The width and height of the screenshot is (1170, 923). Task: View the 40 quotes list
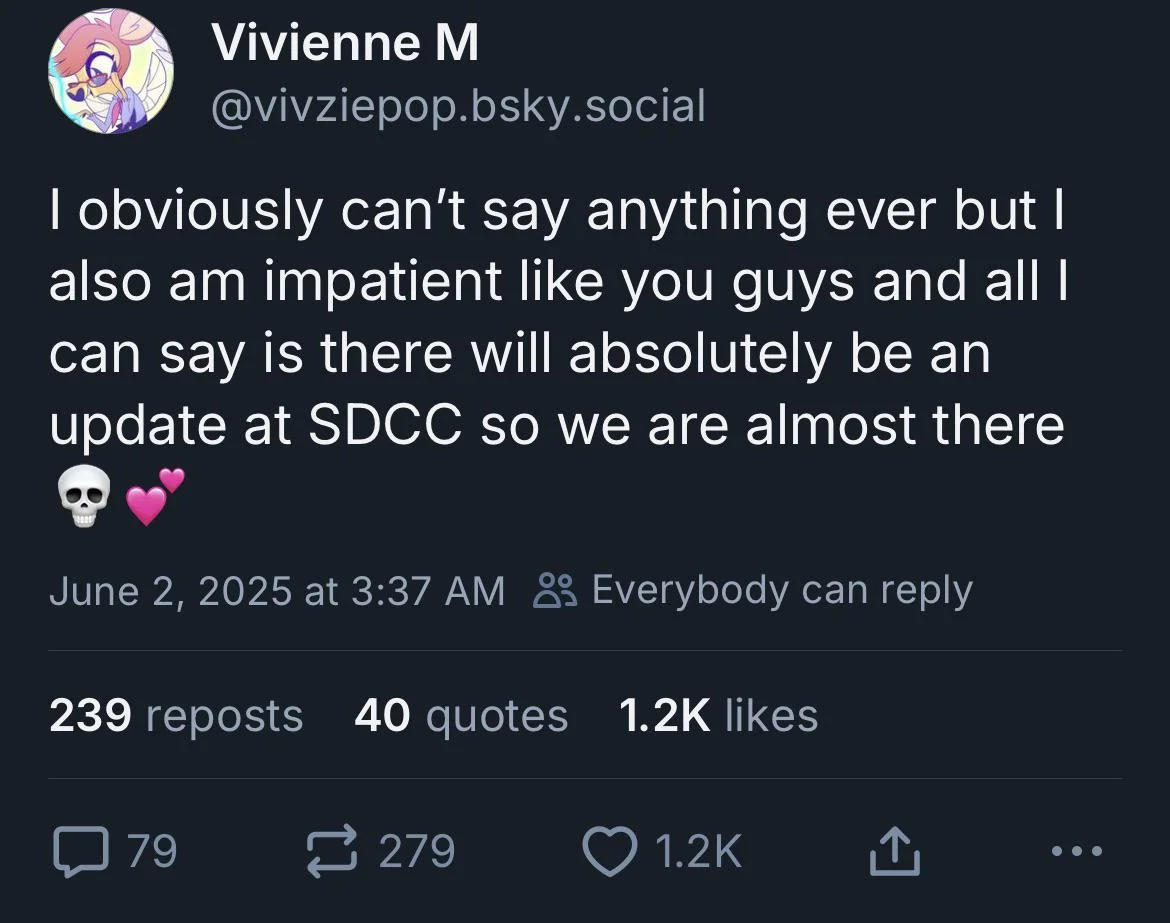click(460, 716)
